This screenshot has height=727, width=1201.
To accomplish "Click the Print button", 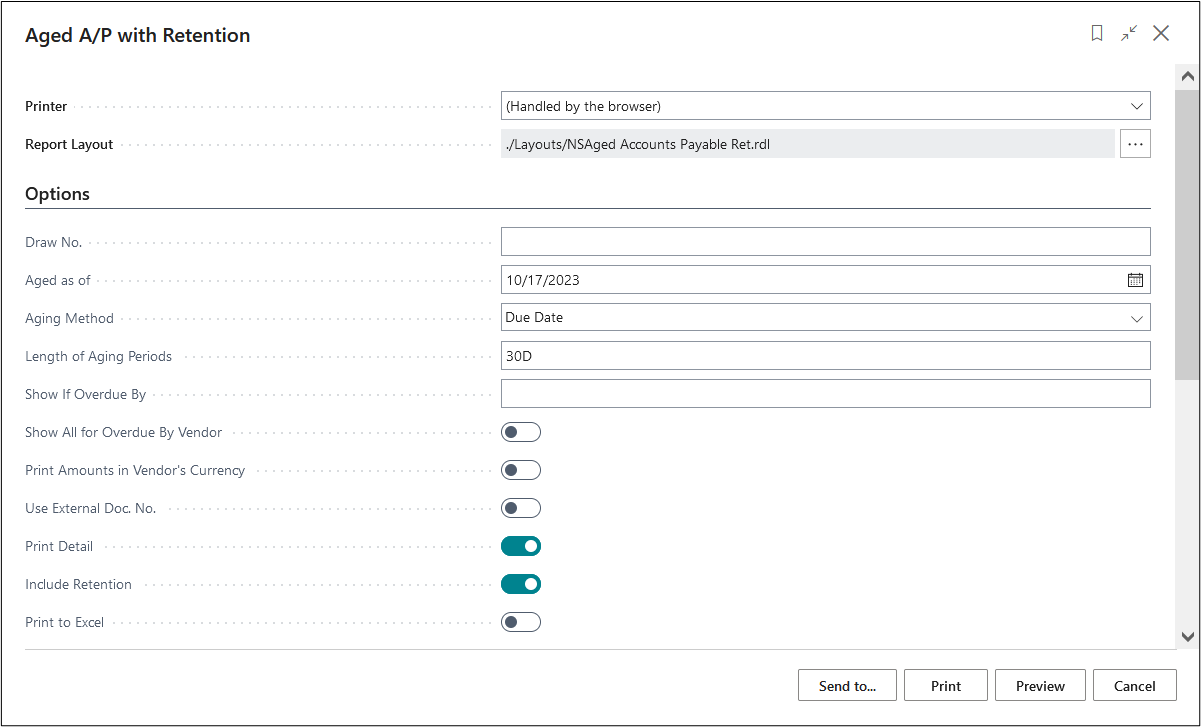I will tap(945, 686).
